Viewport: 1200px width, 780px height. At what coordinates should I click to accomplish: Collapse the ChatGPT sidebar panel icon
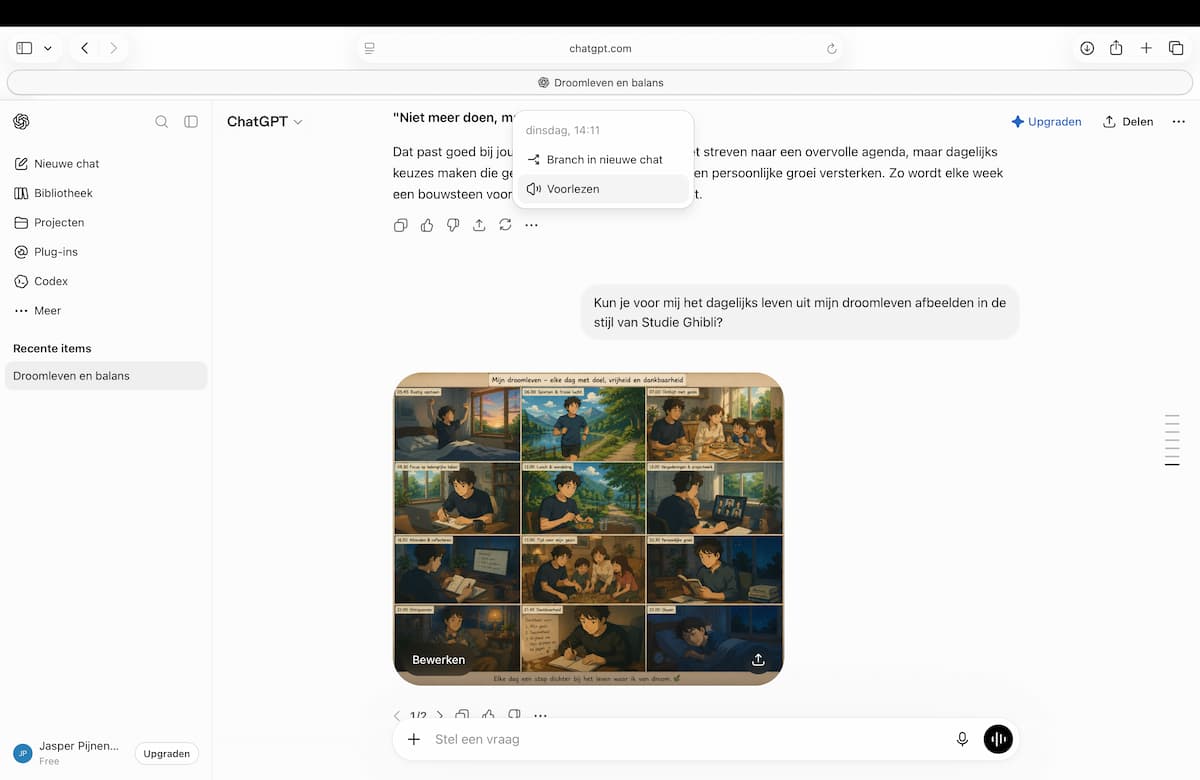pos(191,122)
